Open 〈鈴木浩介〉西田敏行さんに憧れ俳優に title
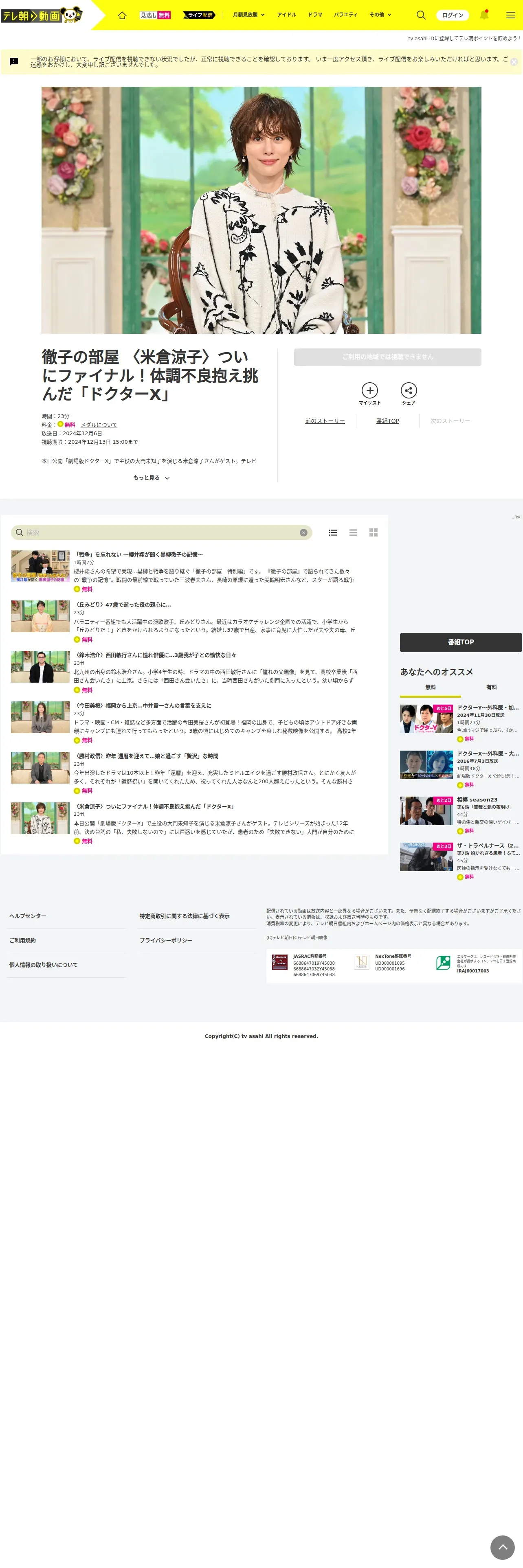Image resolution: width=523 pixels, height=1568 pixels. [155, 655]
